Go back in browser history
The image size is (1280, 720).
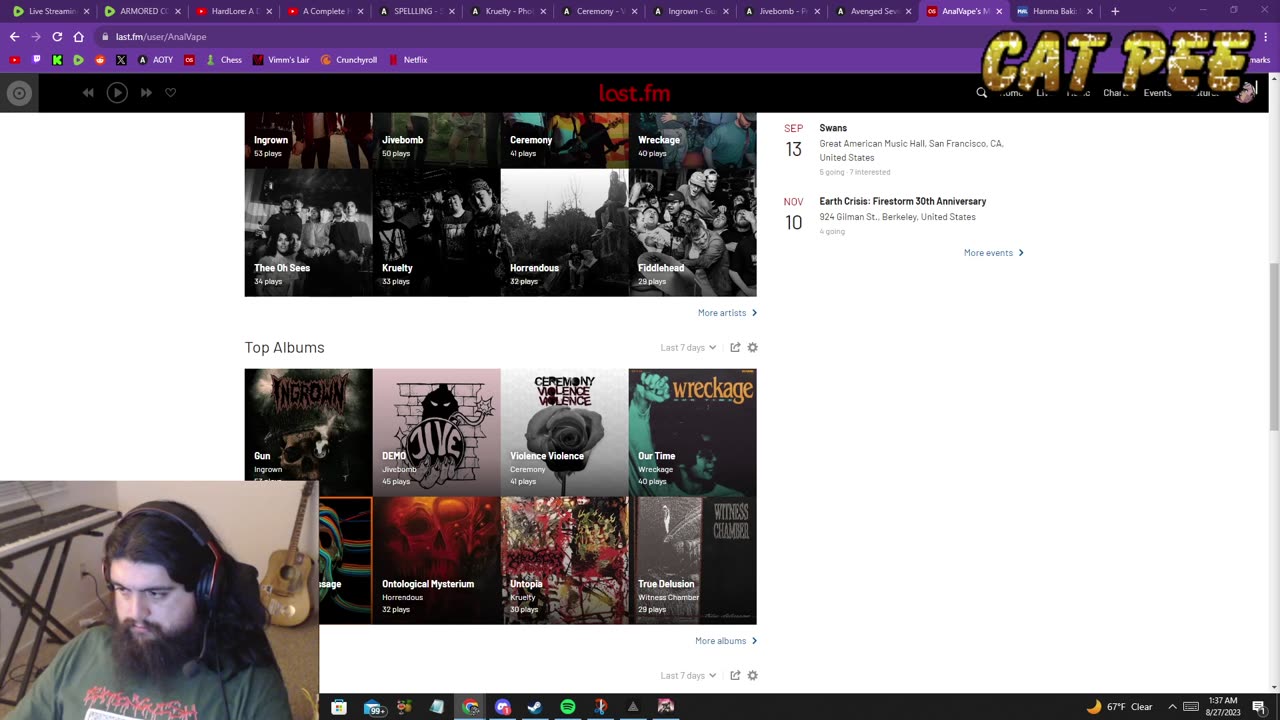pos(14,36)
